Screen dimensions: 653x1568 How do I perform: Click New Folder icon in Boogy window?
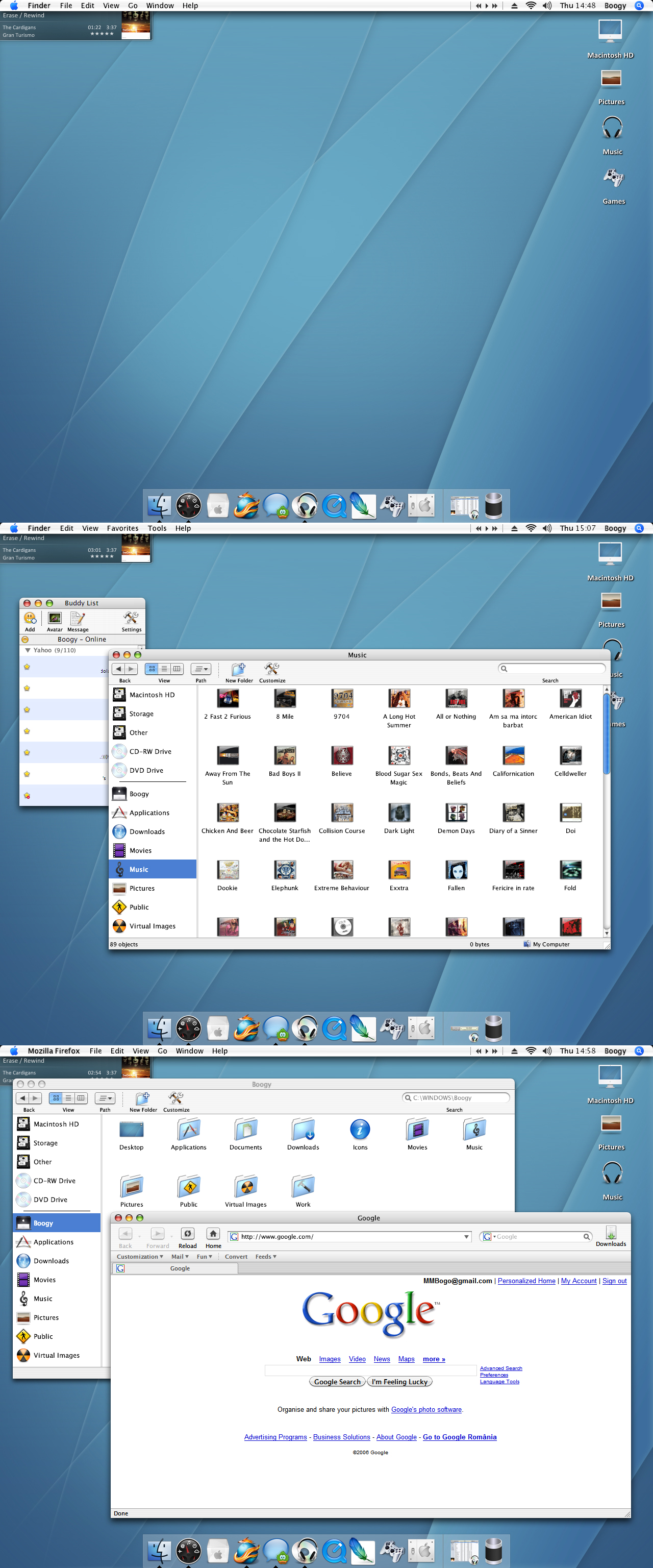143,1099
